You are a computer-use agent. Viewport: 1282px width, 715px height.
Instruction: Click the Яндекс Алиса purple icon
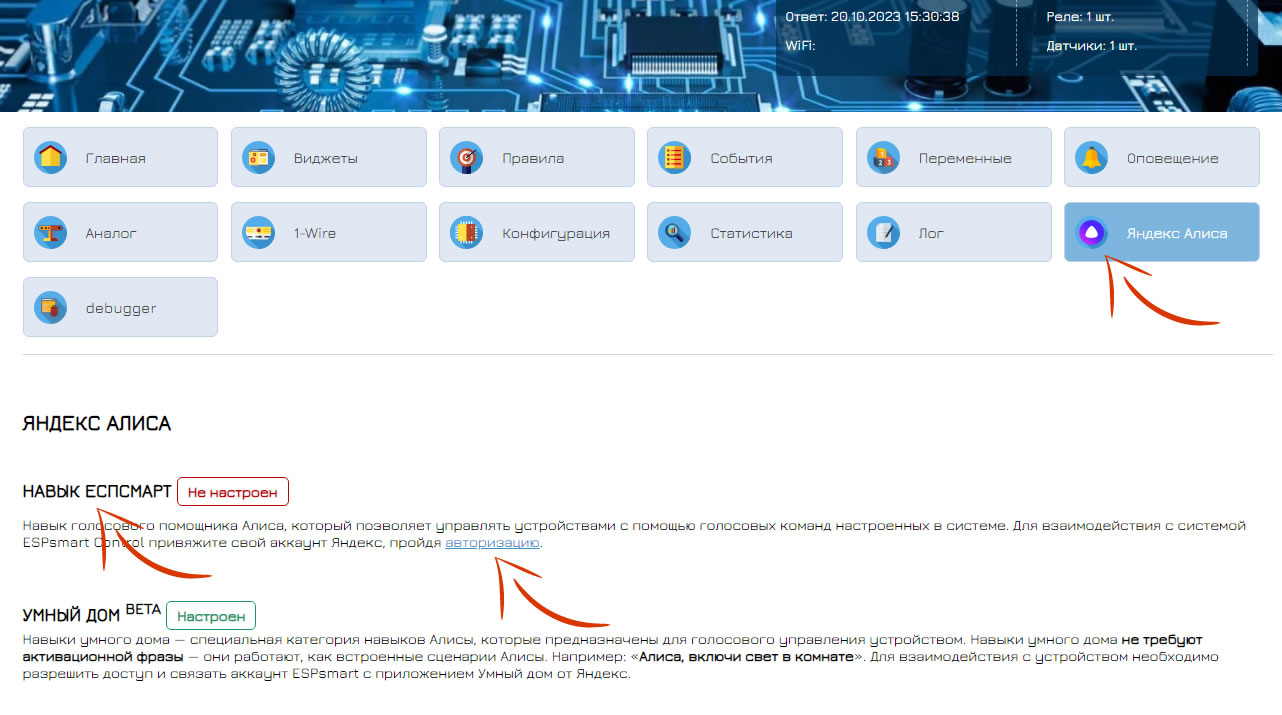[1092, 233]
